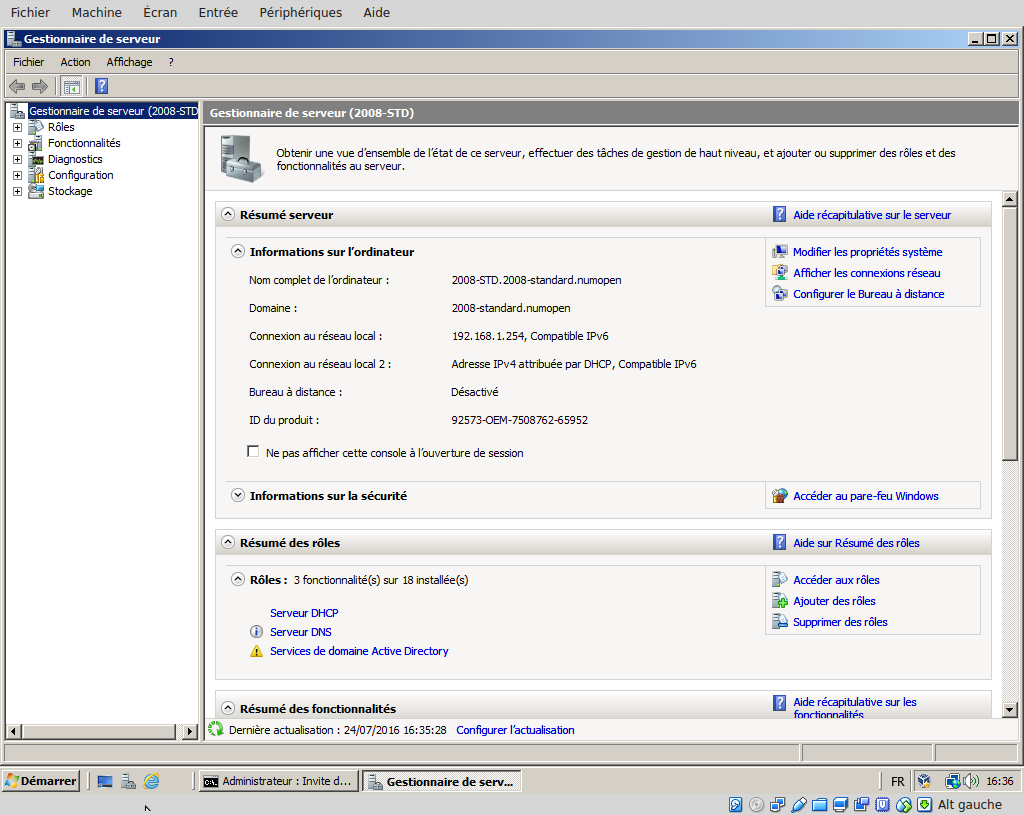Click 'Ajouter des rôles' link
Image resolution: width=1024 pixels, height=815 pixels.
[x=834, y=601]
